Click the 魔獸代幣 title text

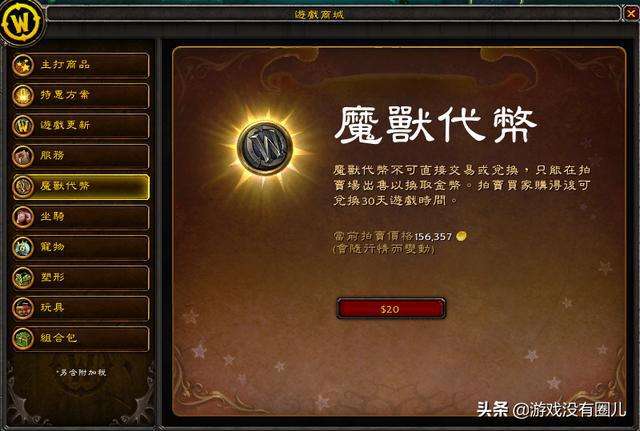[x=436, y=125]
